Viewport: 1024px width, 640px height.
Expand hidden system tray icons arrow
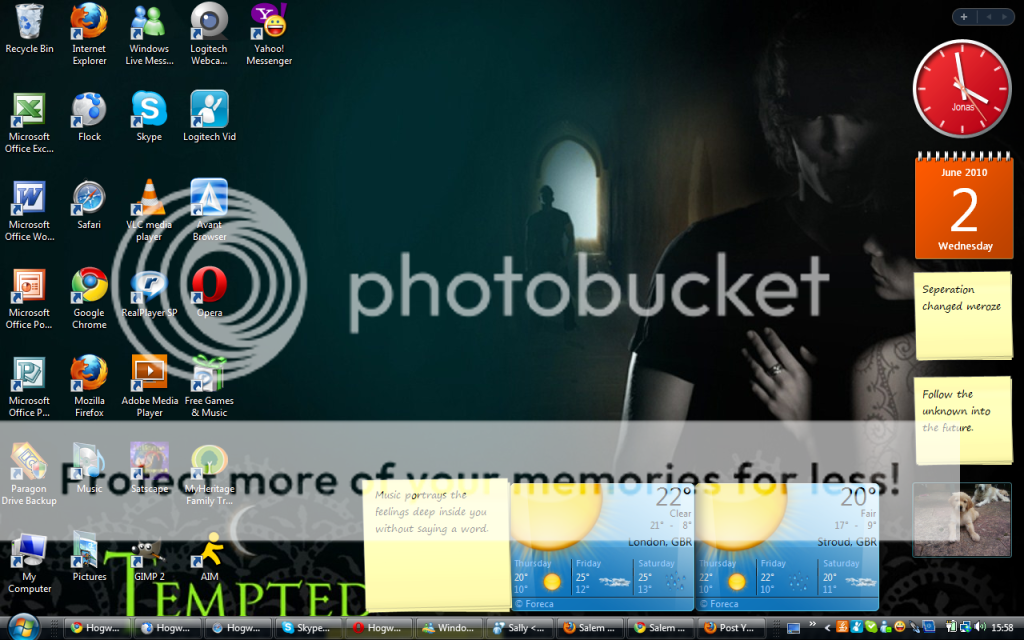tap(827, 628)
